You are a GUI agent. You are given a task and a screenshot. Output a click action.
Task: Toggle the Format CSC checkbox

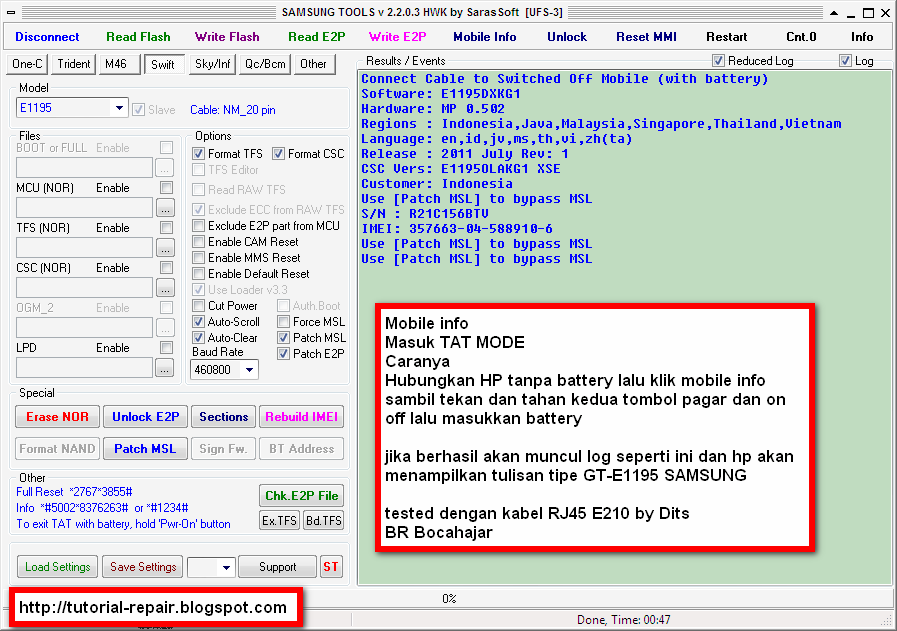[x=279, y=154]
